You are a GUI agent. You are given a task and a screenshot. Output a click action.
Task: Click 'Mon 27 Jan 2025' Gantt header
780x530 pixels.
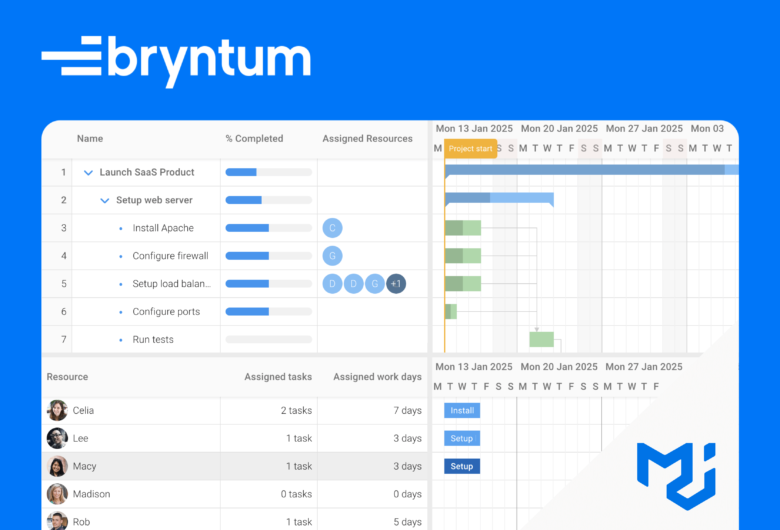pos(644,128)
